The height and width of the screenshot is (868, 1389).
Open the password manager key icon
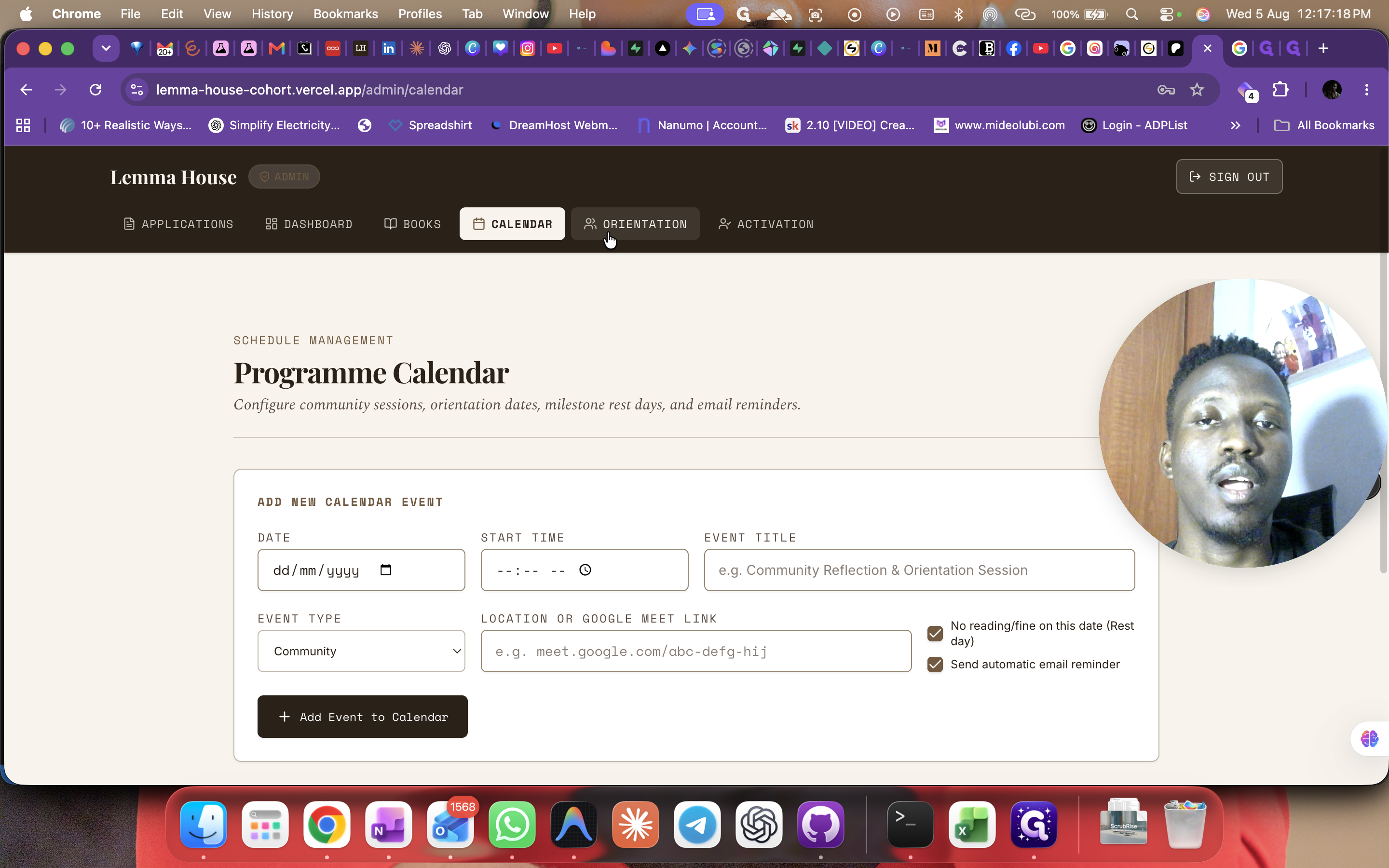tap(1166, 90)
